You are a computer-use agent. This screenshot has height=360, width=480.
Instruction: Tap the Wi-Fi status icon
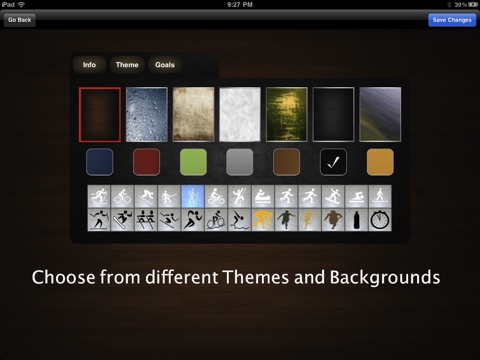click(21, 4)
